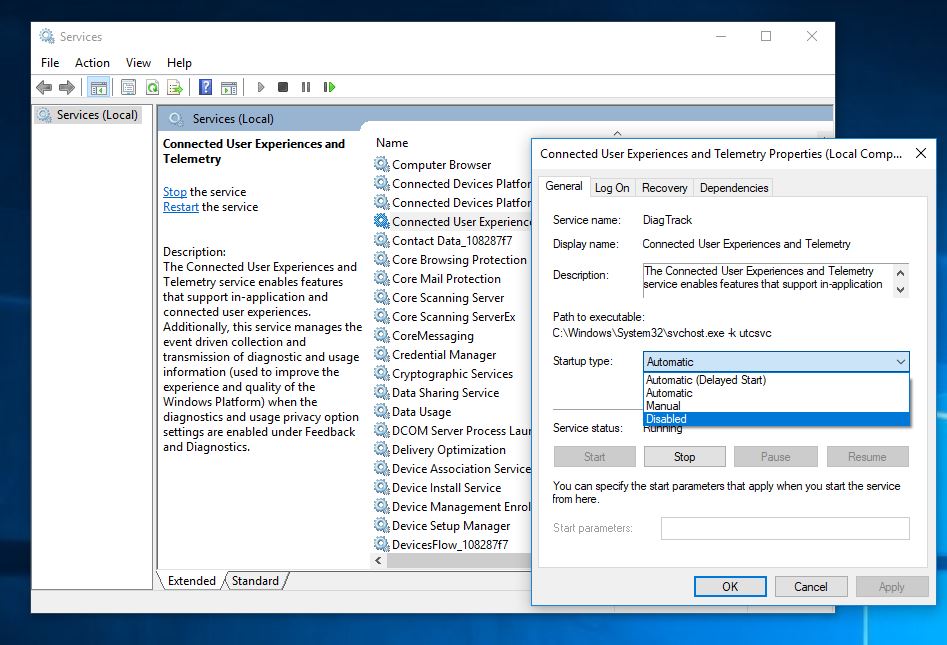This screenshot has width=947, height=645.
Task: Click the Stop Service square icon
Action: coord(283,88)
